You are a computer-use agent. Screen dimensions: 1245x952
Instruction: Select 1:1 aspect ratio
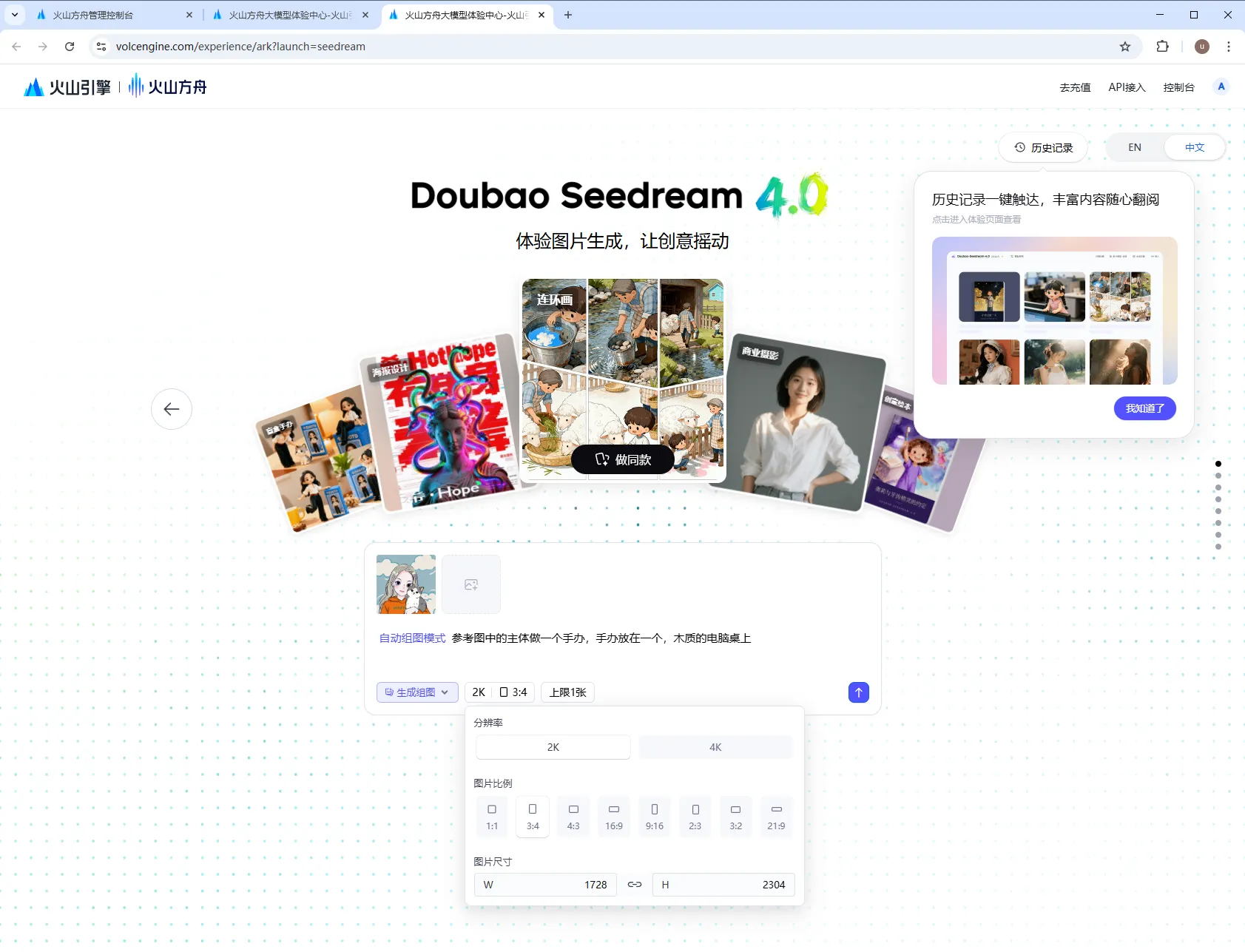pos(492,817)
